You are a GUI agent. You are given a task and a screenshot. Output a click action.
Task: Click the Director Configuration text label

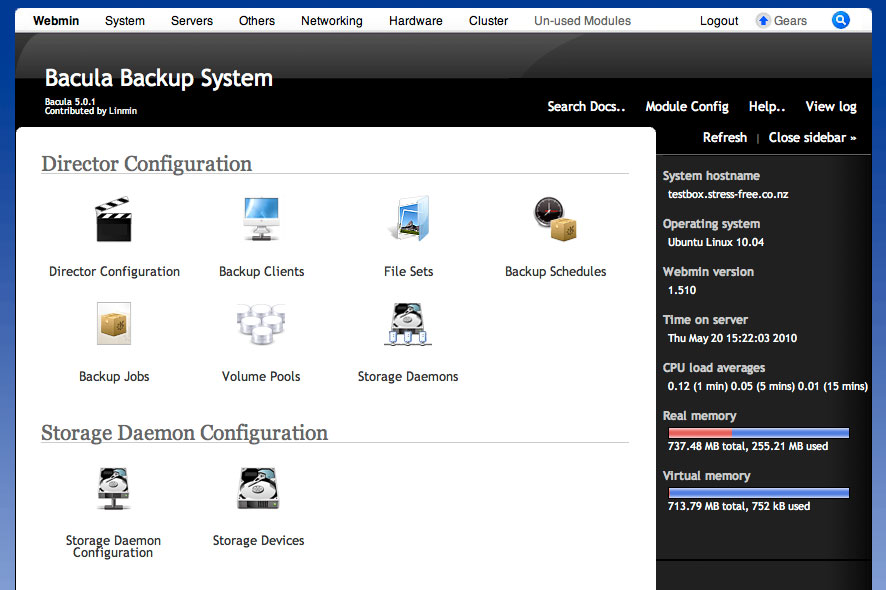pyautogui.click(x=114, y=271)
